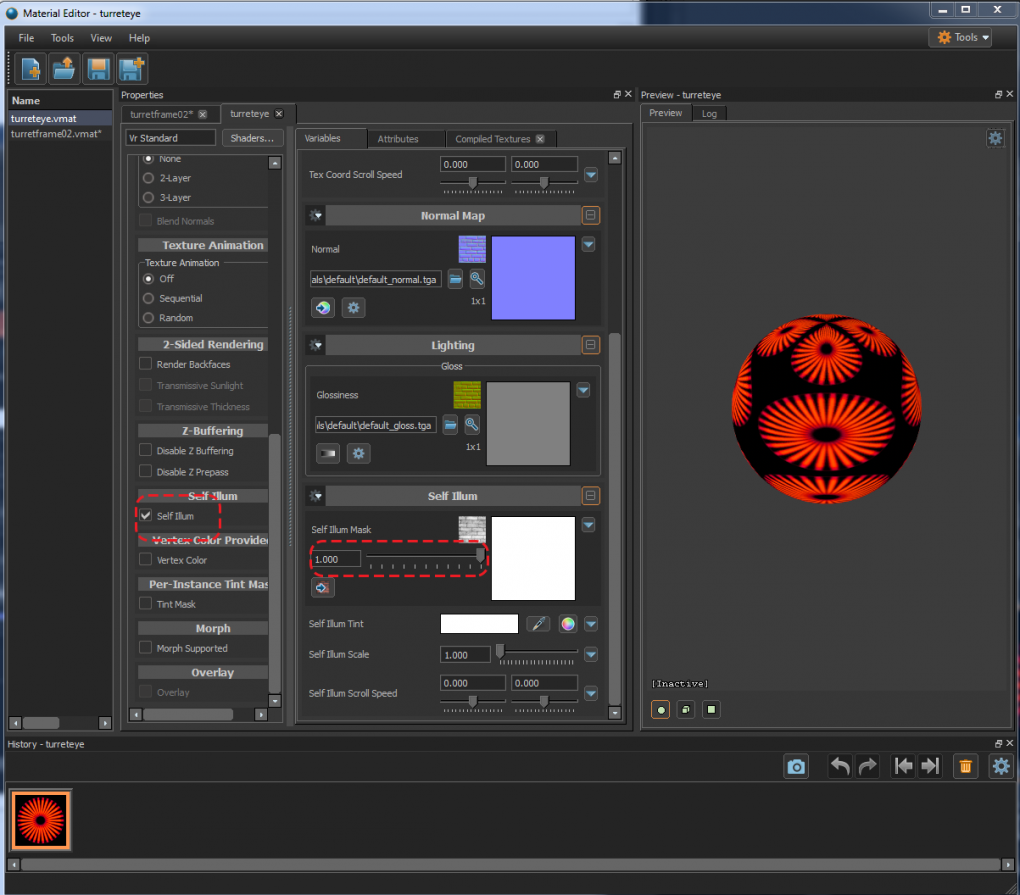Collapse the Normal Map section

click(x=590, y=215)
